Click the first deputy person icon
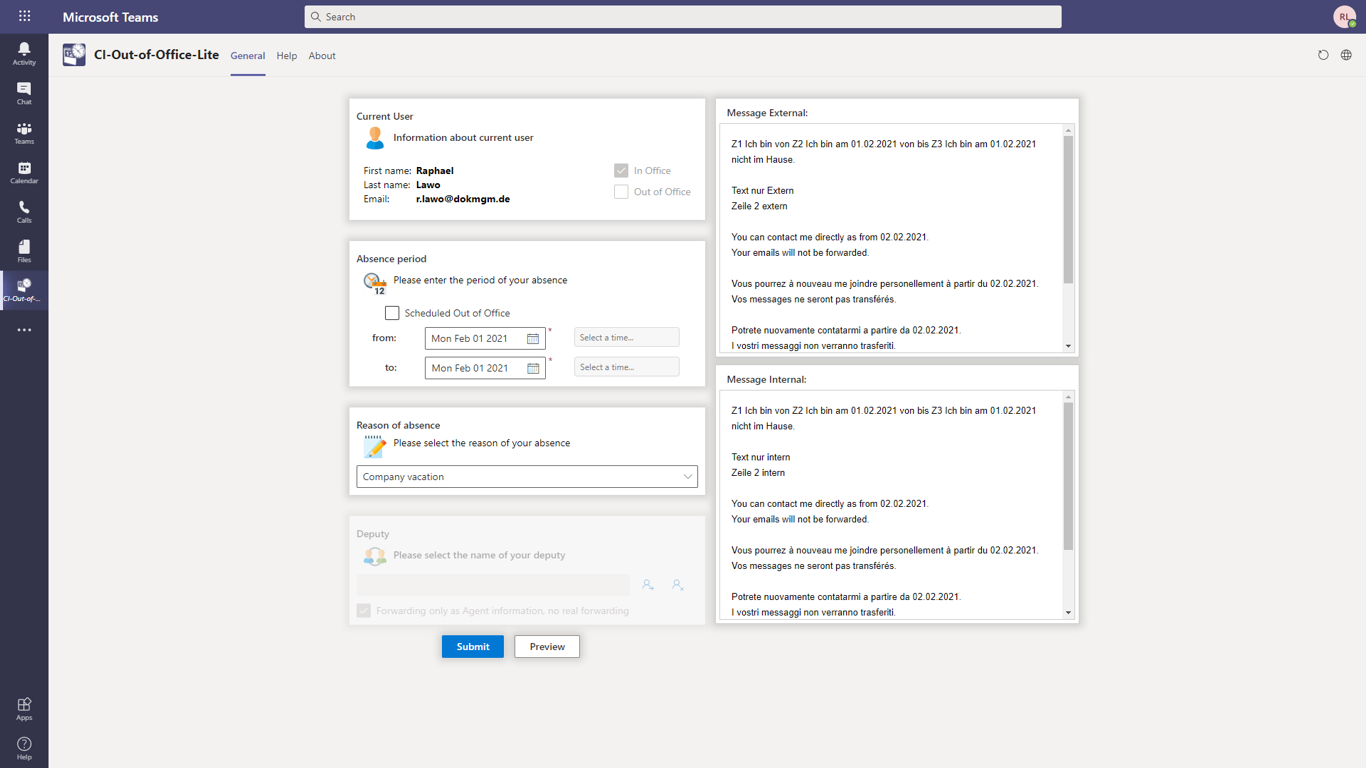The height and width of the screenshot is (768, 1366). pos(648,585)
